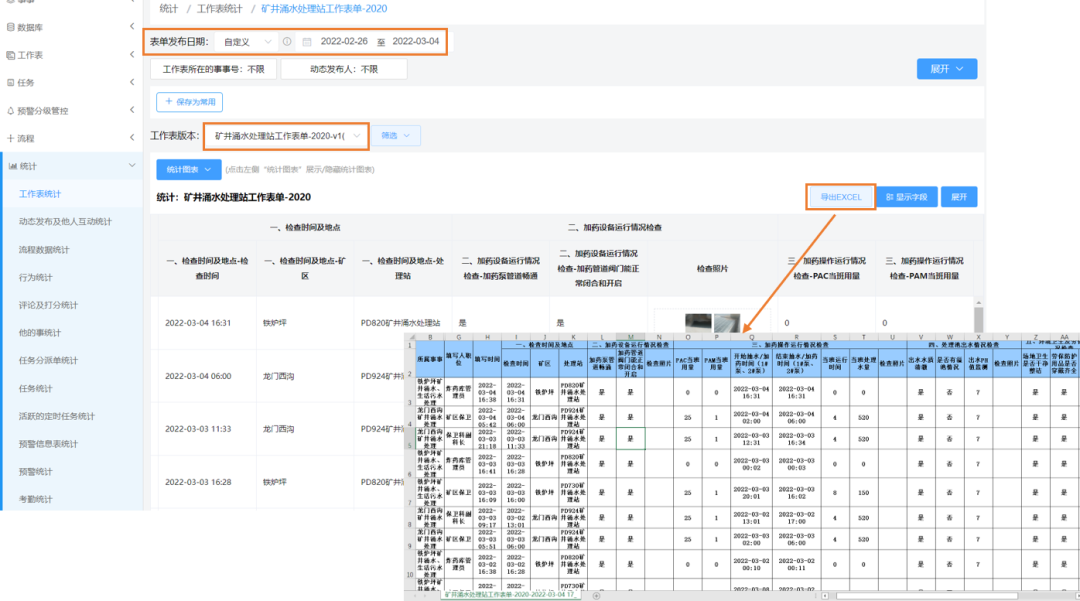This screenshot has height=601, width=1080.
Task: Open 动态发布及他人互动统计 in the sidebar
Action: click(x=65, y=221)
